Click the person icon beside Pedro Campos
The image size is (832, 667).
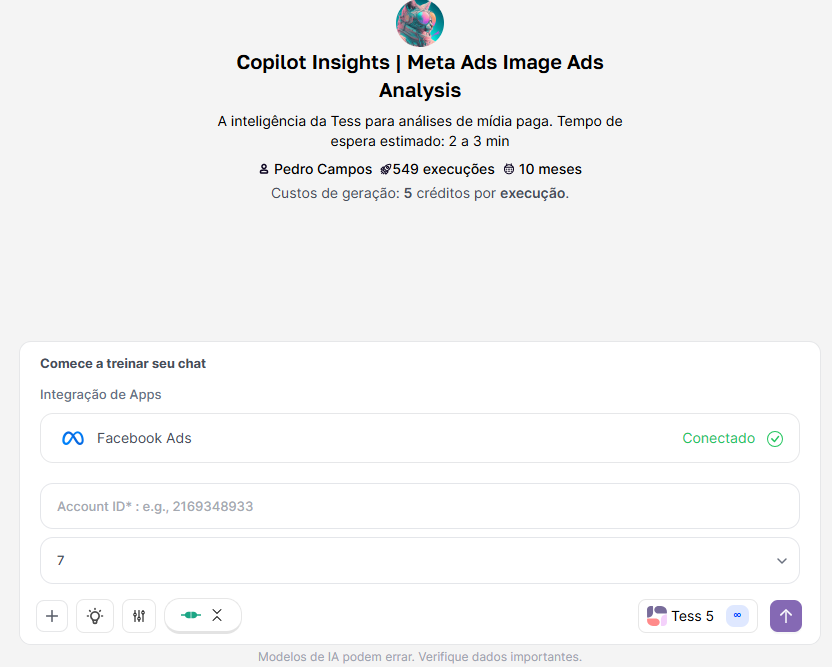(264, 169)
